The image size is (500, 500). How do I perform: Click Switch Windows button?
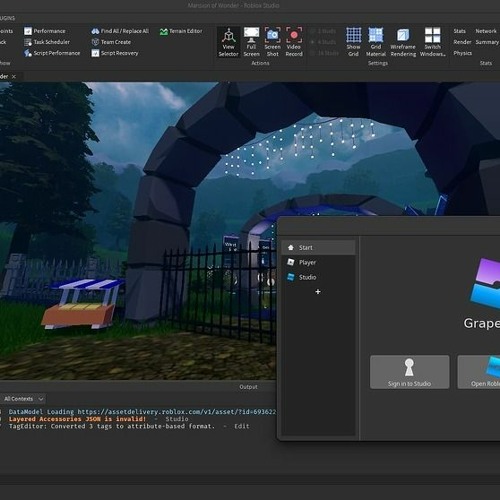tap(433, 42)
